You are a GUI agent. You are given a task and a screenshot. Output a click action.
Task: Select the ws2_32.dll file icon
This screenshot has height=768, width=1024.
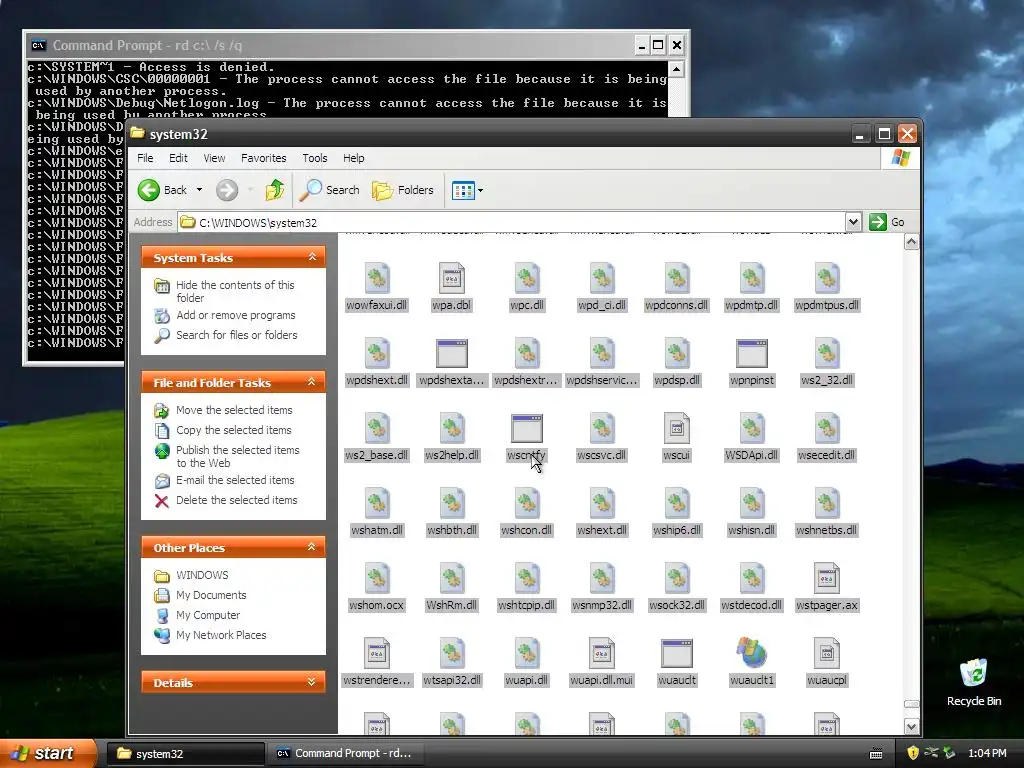(x=827, y=353)
